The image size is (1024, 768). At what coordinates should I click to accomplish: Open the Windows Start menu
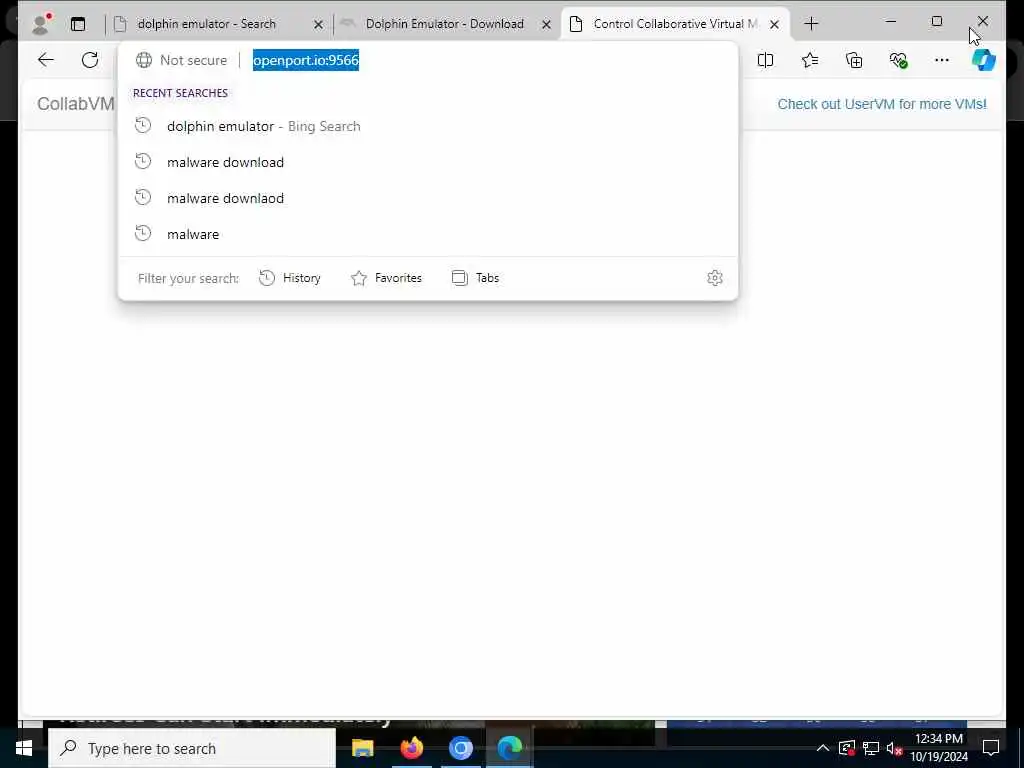(x=24, y=748)
